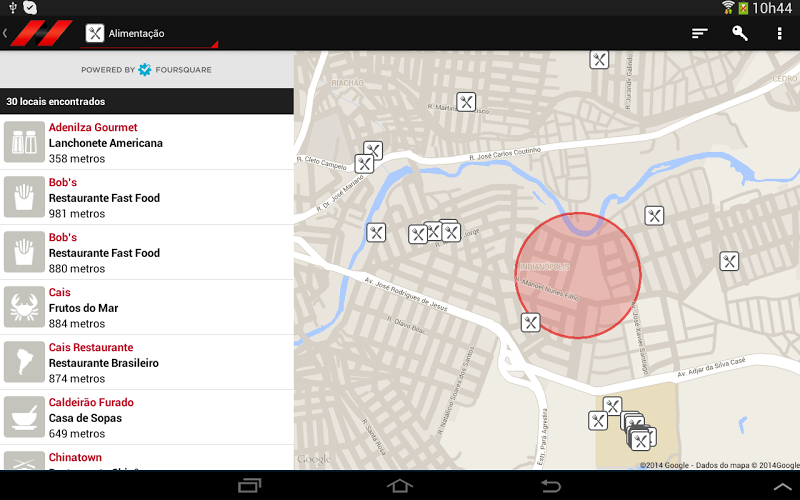
Task: Select Adenilza Gourmet list entry
Action: point(147,142)
